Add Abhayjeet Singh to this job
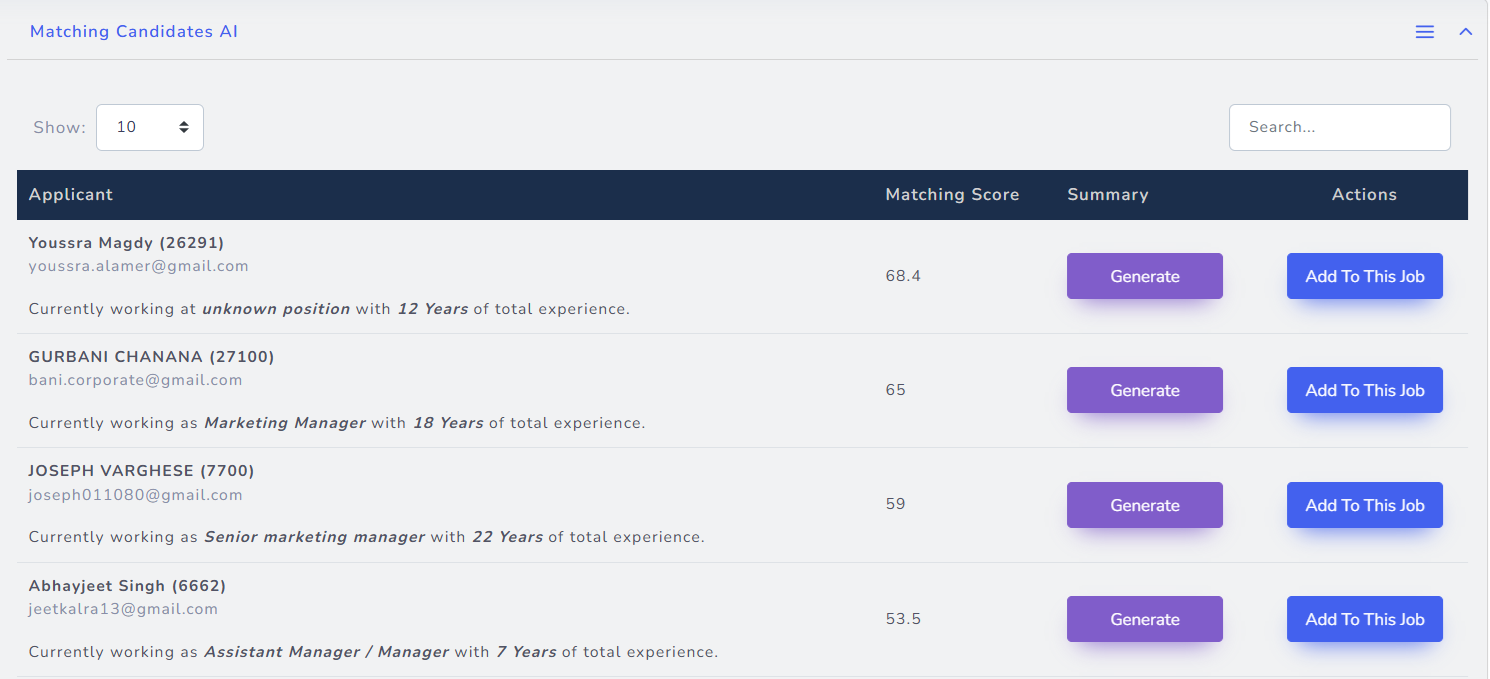Image resolution: width=1490 pixels, height=679 pixels. (1364, 619)
